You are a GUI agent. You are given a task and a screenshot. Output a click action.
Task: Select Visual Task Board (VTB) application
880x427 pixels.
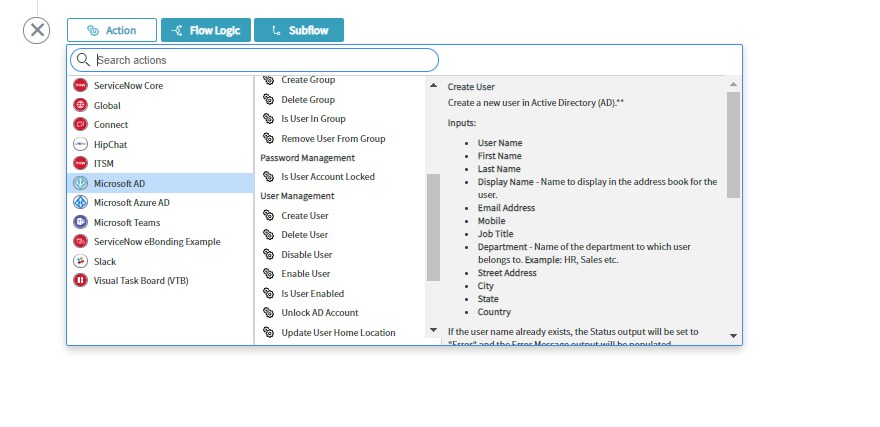(161, 281)
